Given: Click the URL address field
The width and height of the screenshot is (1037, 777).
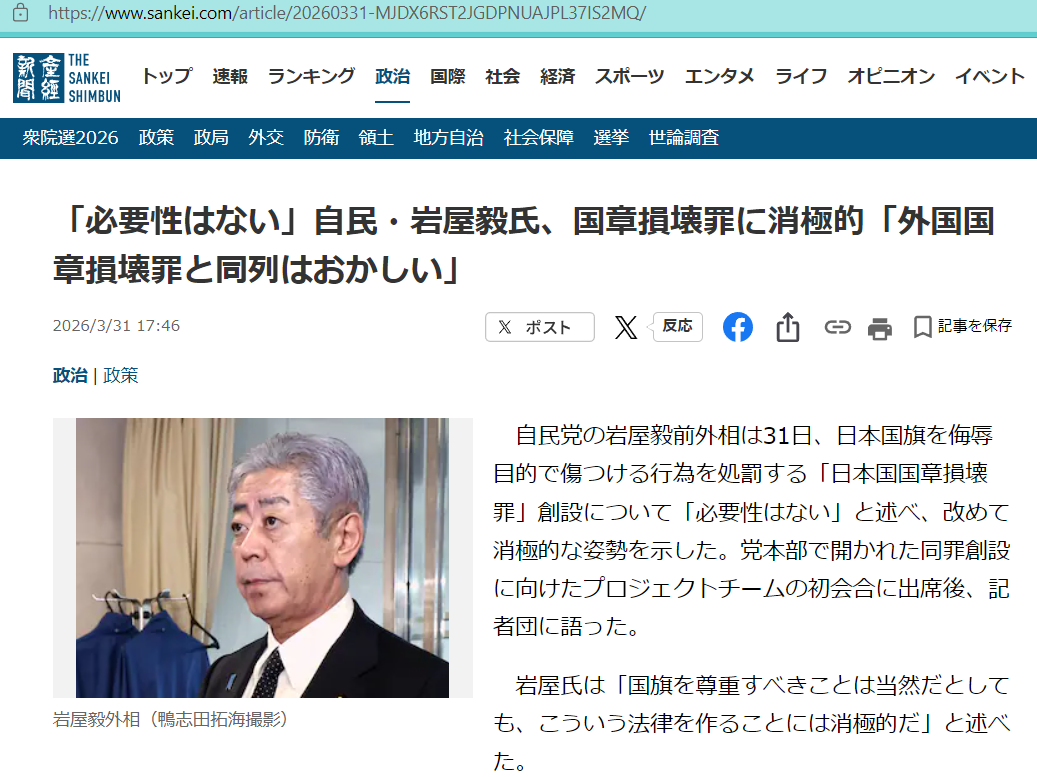Looking at the screenshot, I should [x=516, y=13].
